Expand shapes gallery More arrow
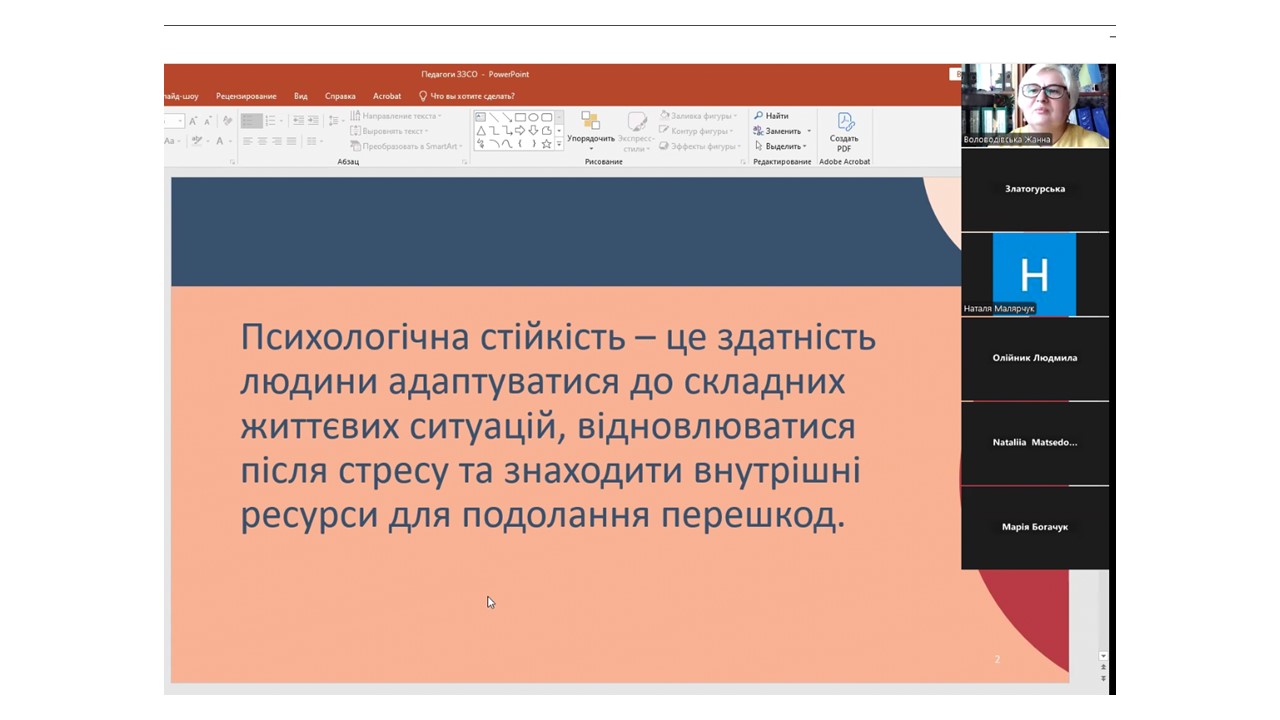The image size is (1280, 720). tap(559, 144)
